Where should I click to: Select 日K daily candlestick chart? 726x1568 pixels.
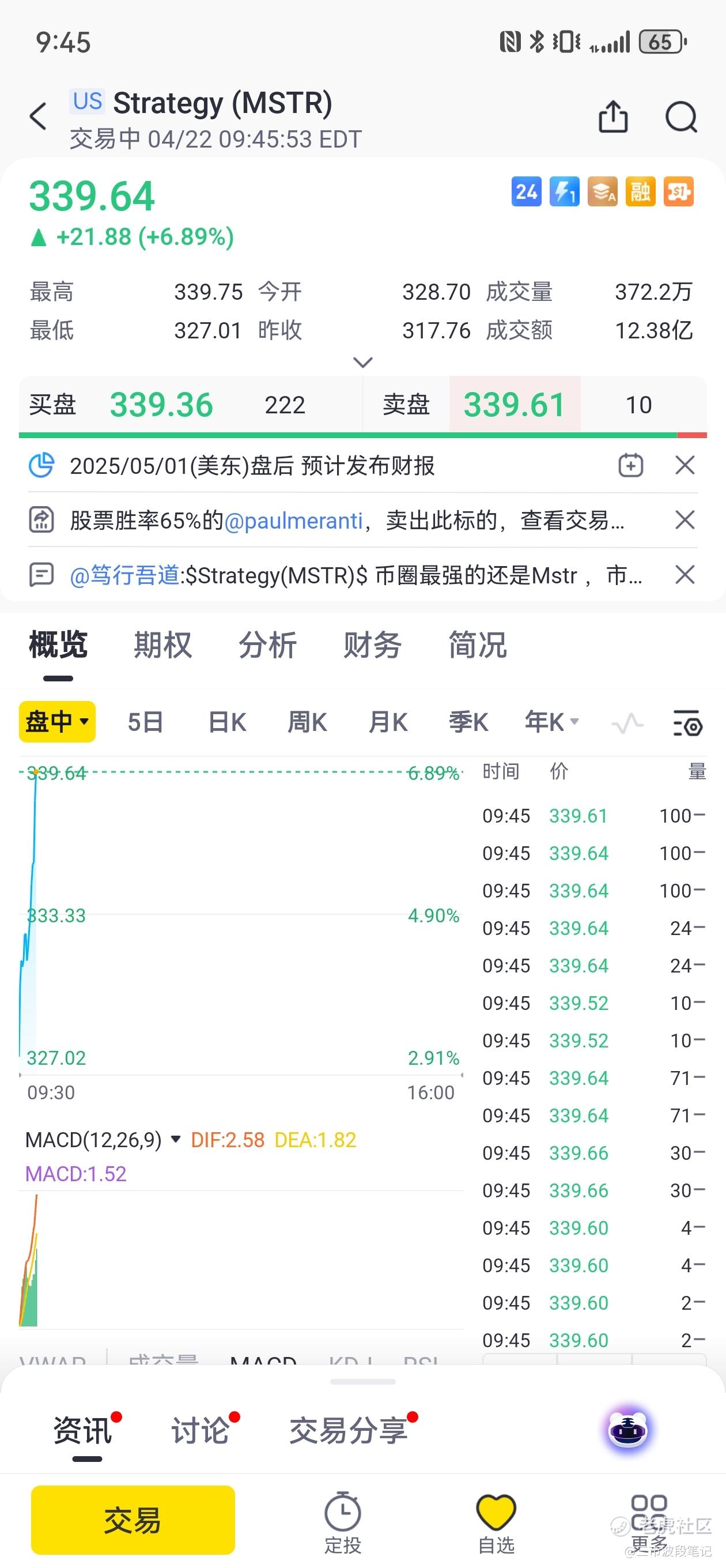(227, 722)
